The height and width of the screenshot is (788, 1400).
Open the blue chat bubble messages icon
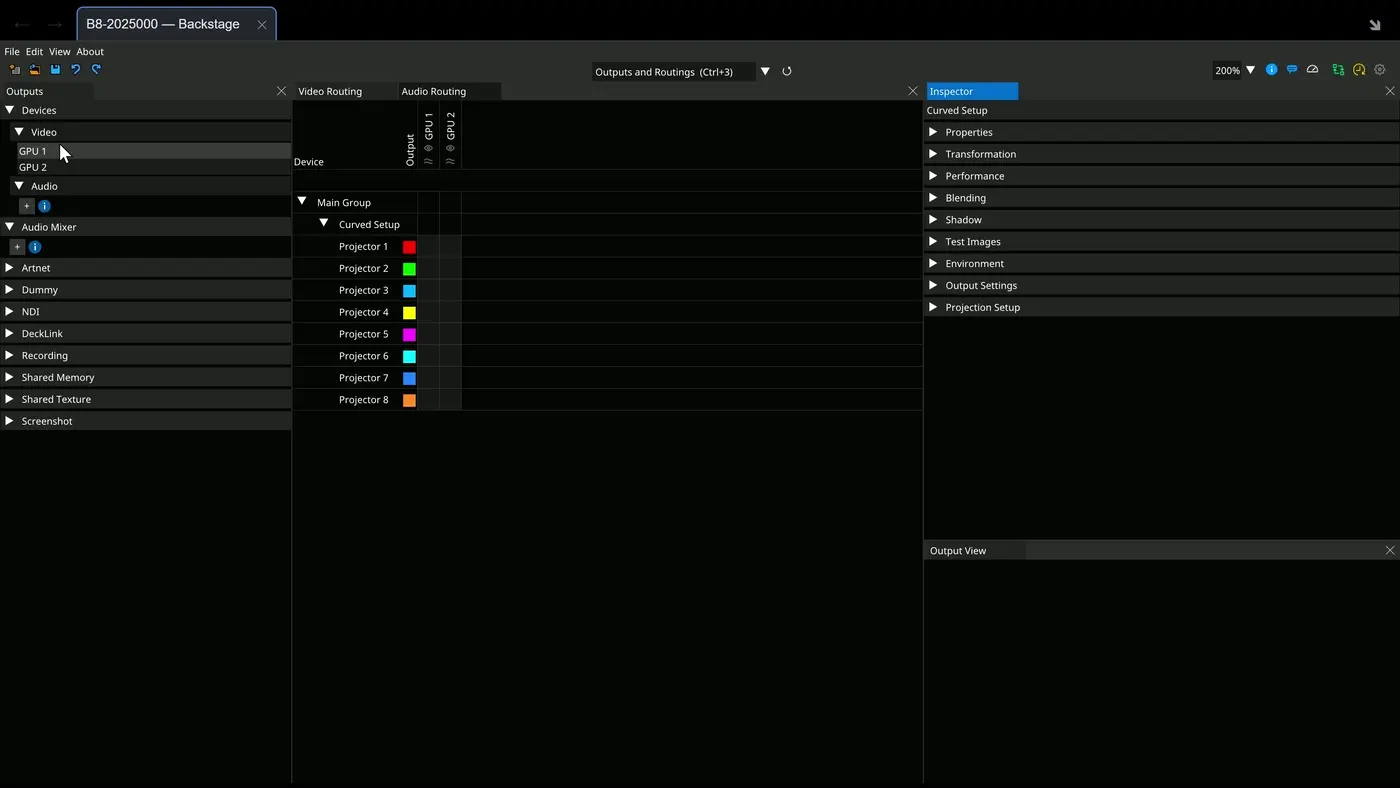coord(1292,70)
